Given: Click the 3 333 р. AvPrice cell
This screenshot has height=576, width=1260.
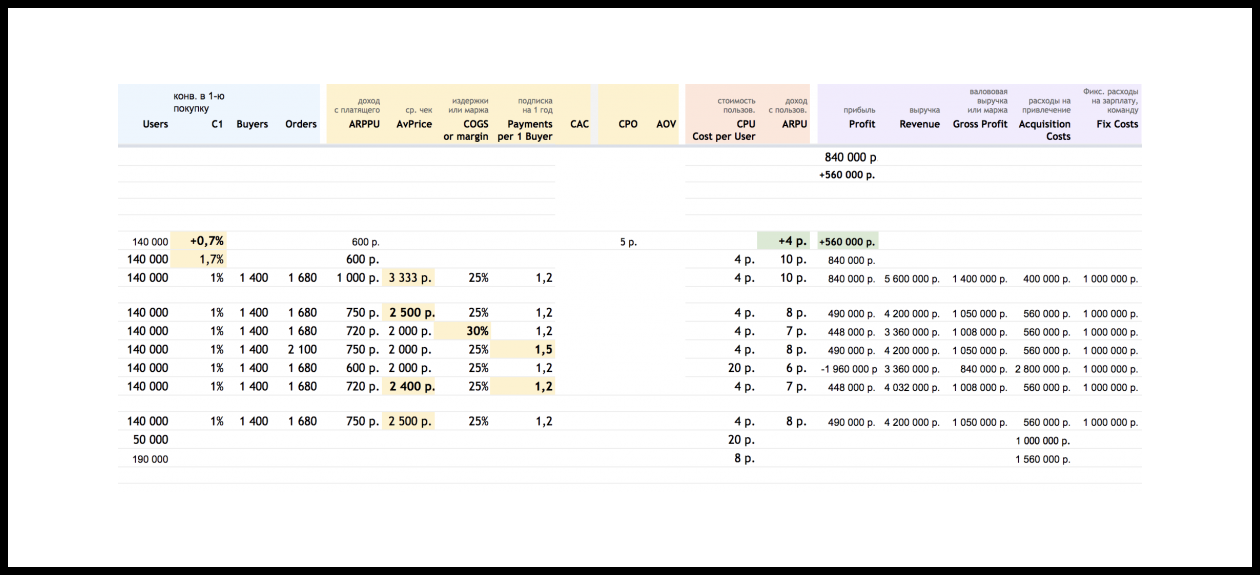Looking at the screenshot, I should 411,278.
